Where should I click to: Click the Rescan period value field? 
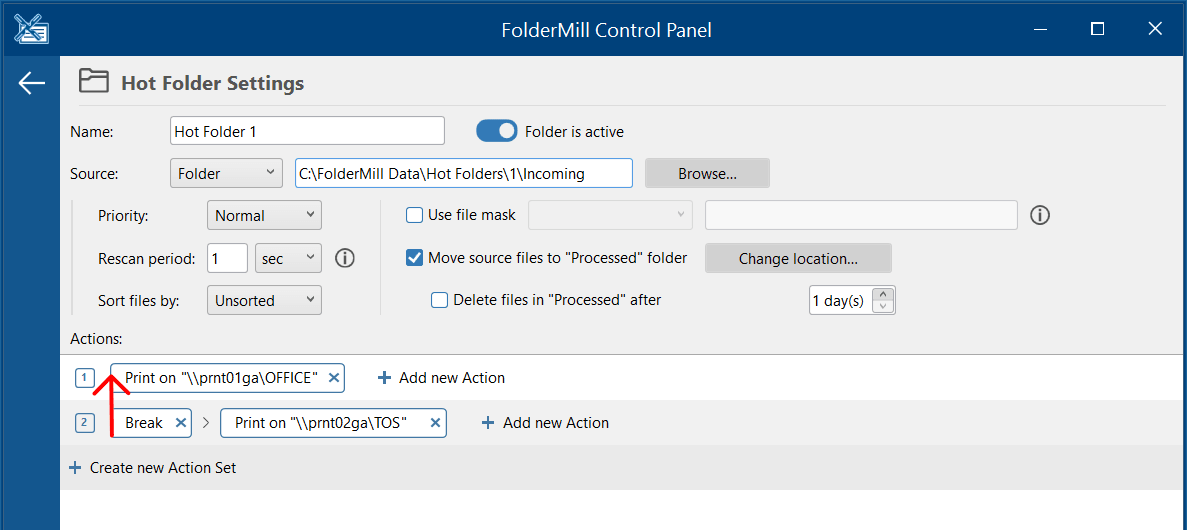[x=228, y=258]
